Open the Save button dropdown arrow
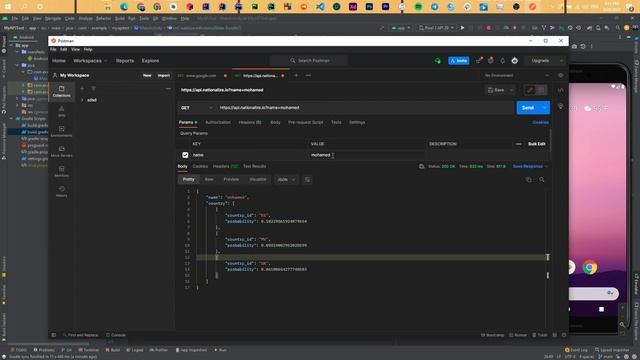 [511, 90]
